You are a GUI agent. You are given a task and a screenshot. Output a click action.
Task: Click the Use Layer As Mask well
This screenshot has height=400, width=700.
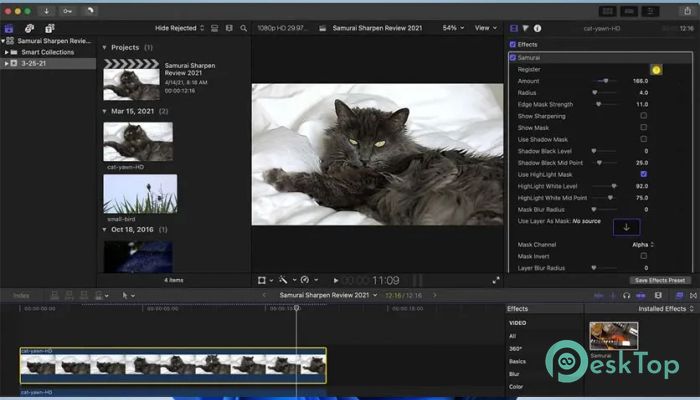point(626,227)
